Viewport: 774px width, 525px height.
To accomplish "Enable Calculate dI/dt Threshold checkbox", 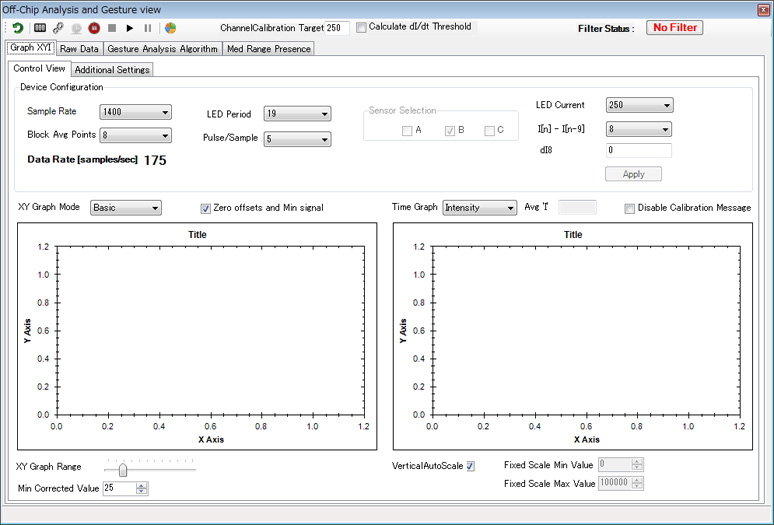I will pyautogui.click(x=361, y=28).
